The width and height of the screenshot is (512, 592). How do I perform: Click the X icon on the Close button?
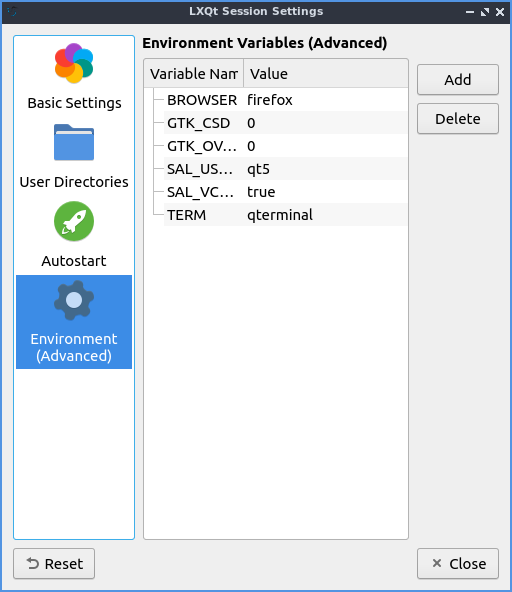point(437,563)
